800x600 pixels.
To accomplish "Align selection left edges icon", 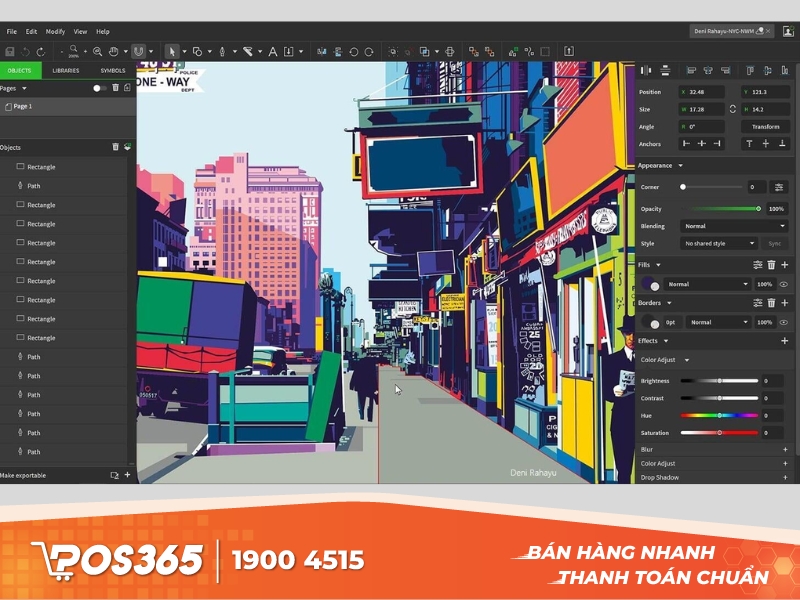I will coord(691,70).
